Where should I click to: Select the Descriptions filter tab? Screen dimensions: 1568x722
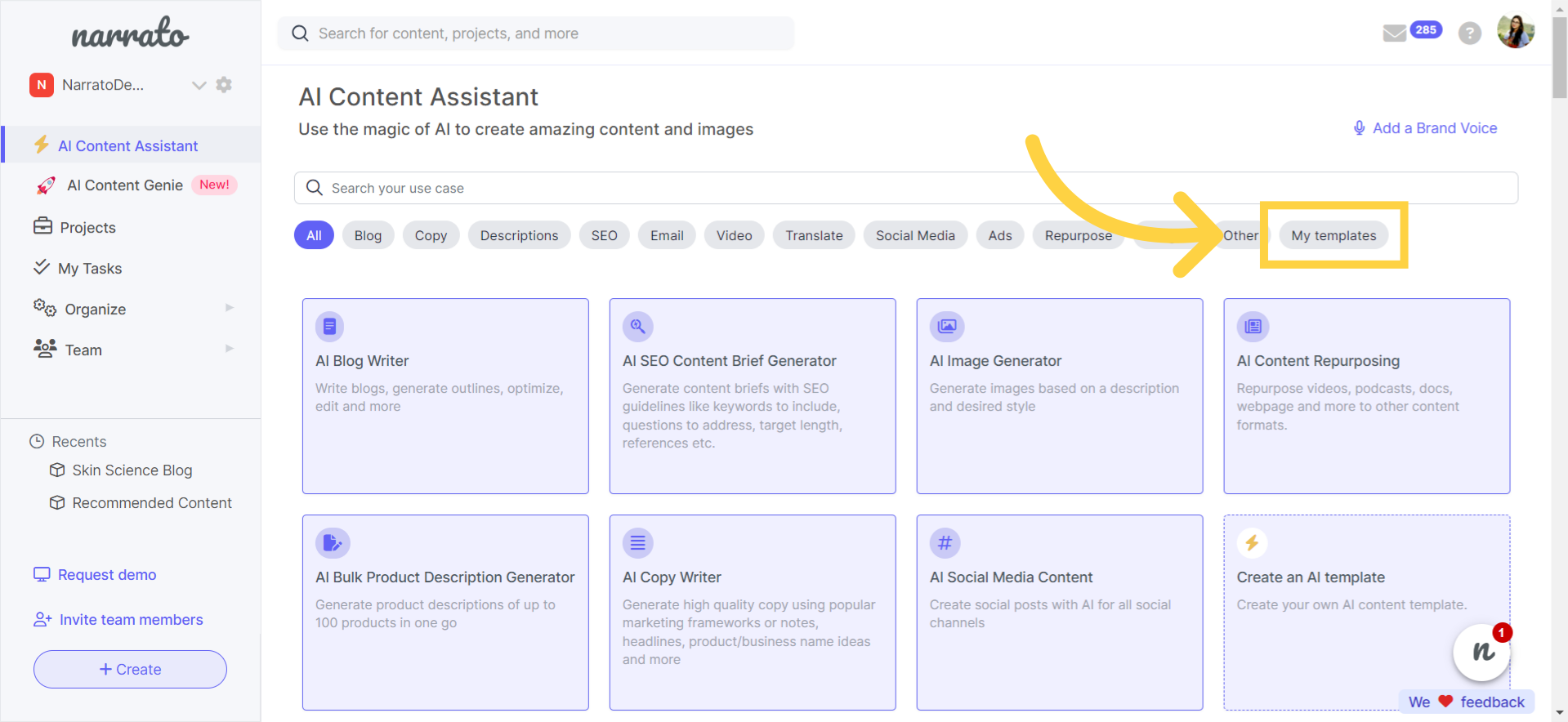coord(520,235)
